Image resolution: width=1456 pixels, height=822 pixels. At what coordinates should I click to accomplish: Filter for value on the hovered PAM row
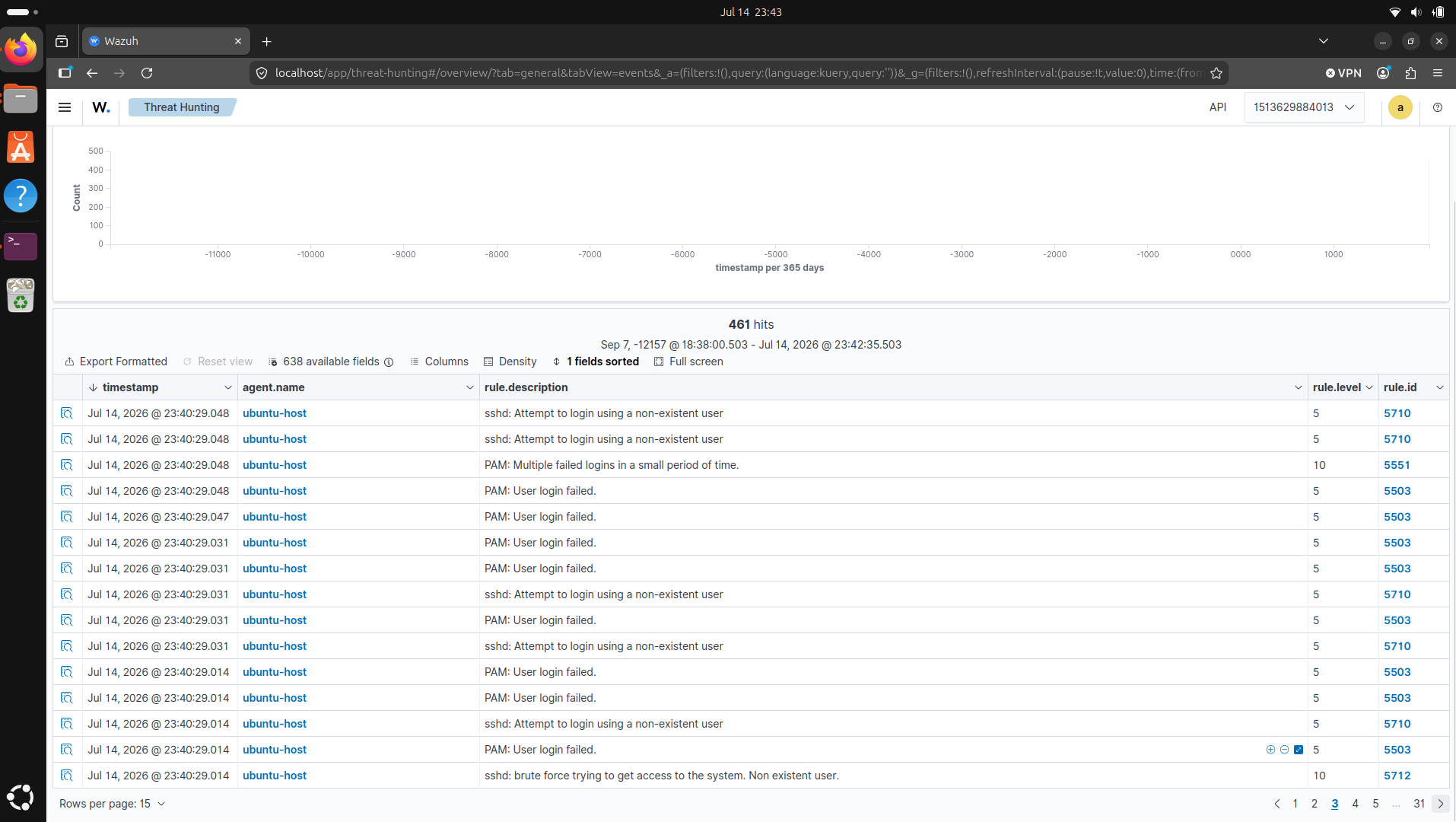[1270, 750]
